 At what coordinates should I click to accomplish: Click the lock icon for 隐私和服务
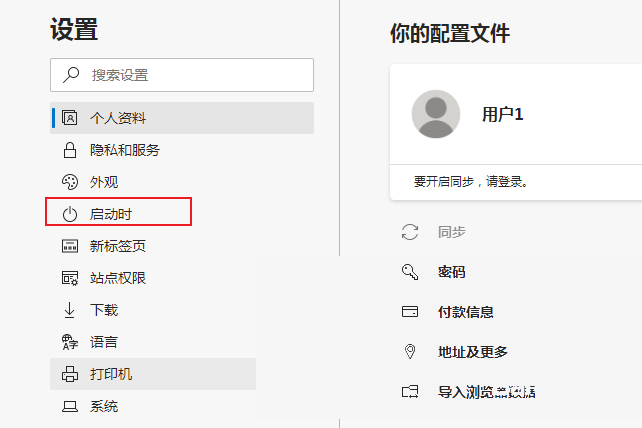coord(70,150)
